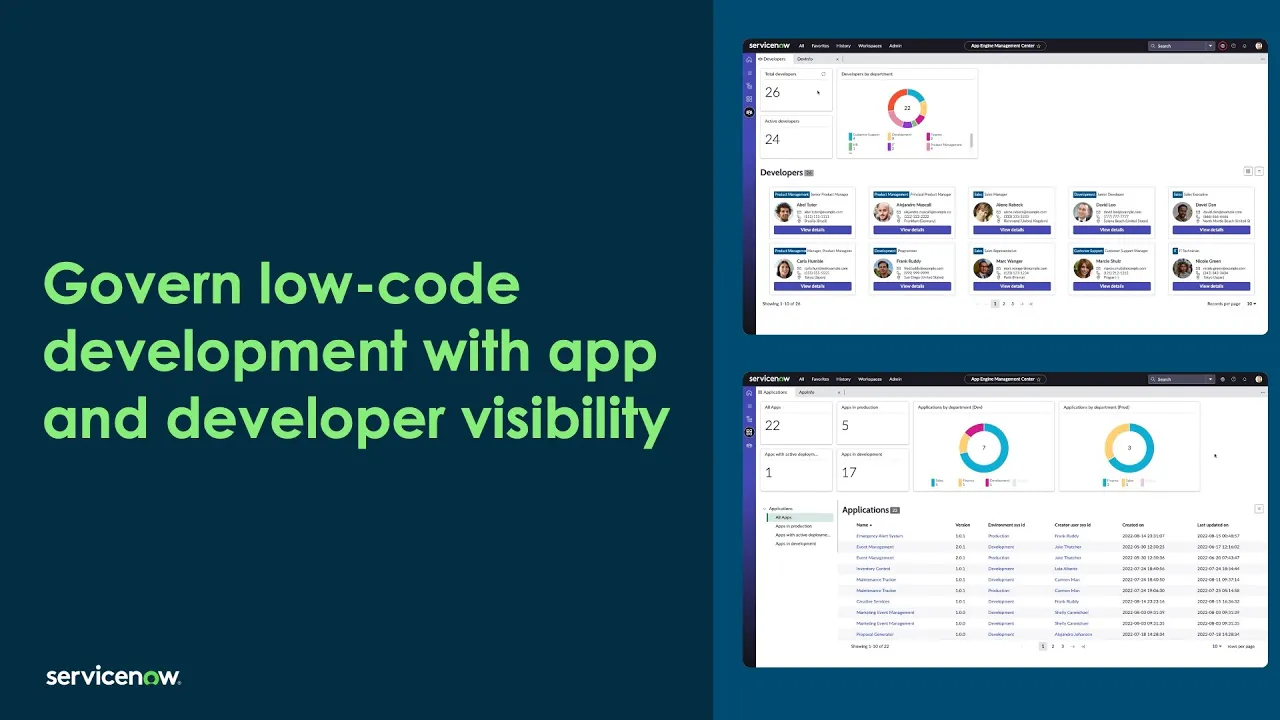
Task: Favorite App Engine Management Center in Applications window
Action: 1039,379
